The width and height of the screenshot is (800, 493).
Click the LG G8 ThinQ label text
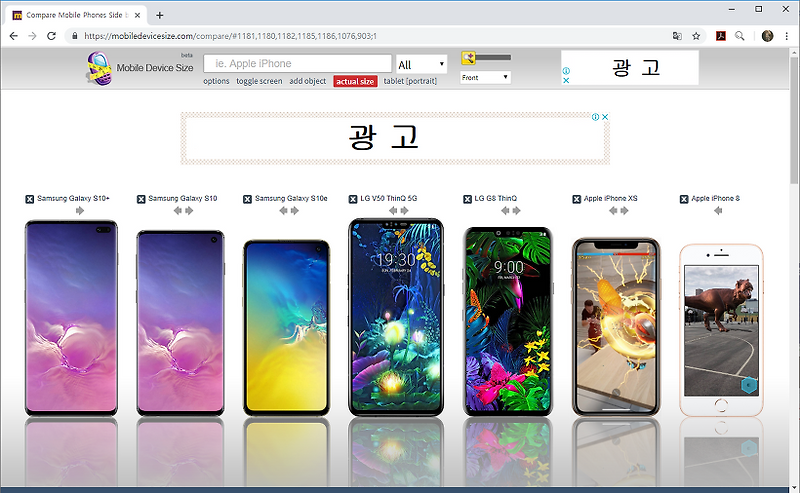click(x=495, y=199)
